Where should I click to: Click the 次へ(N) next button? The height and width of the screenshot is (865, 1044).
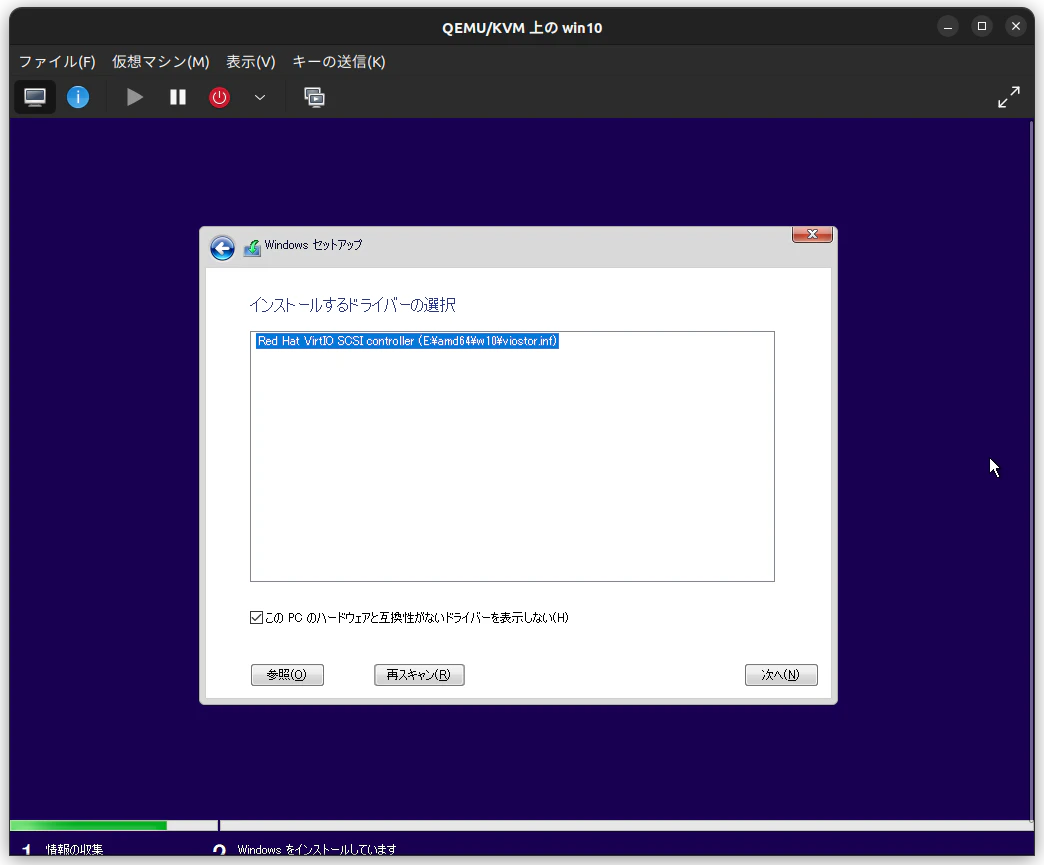coord(781,675)
